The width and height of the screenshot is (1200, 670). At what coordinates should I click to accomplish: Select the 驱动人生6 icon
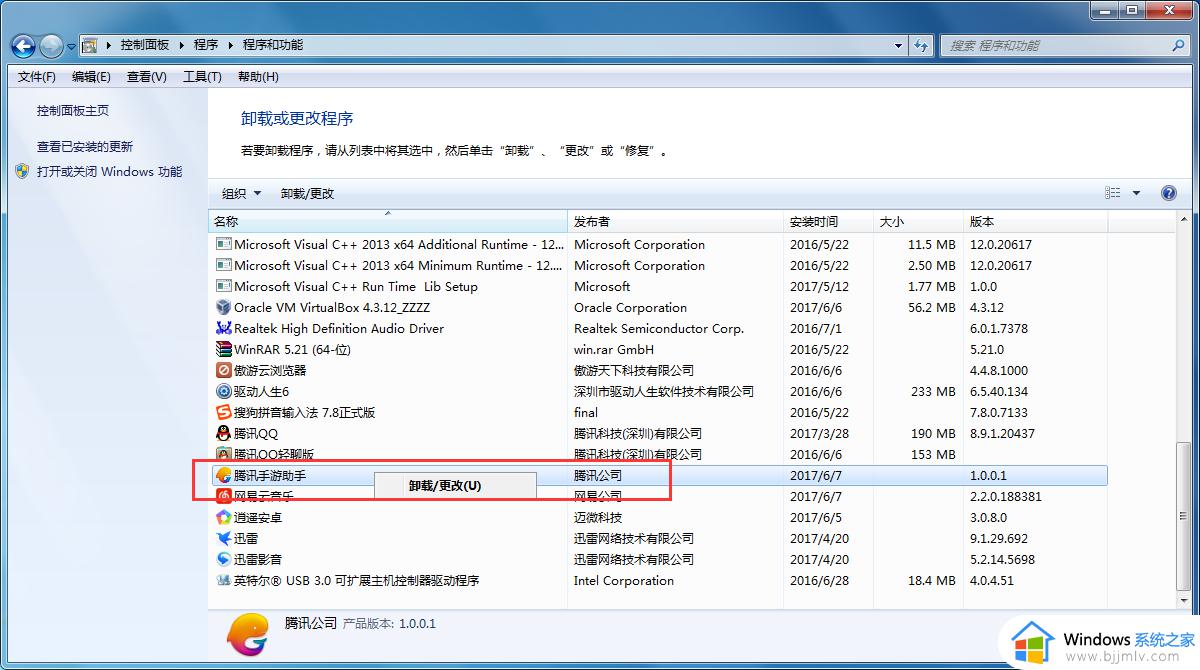(x=224, y=392)
